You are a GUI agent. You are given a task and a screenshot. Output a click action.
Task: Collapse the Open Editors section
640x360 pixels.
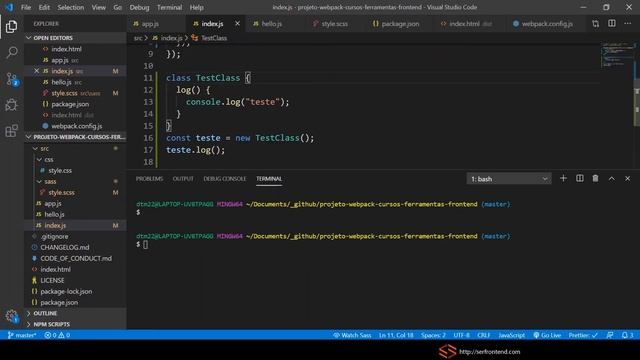point(75,38)
